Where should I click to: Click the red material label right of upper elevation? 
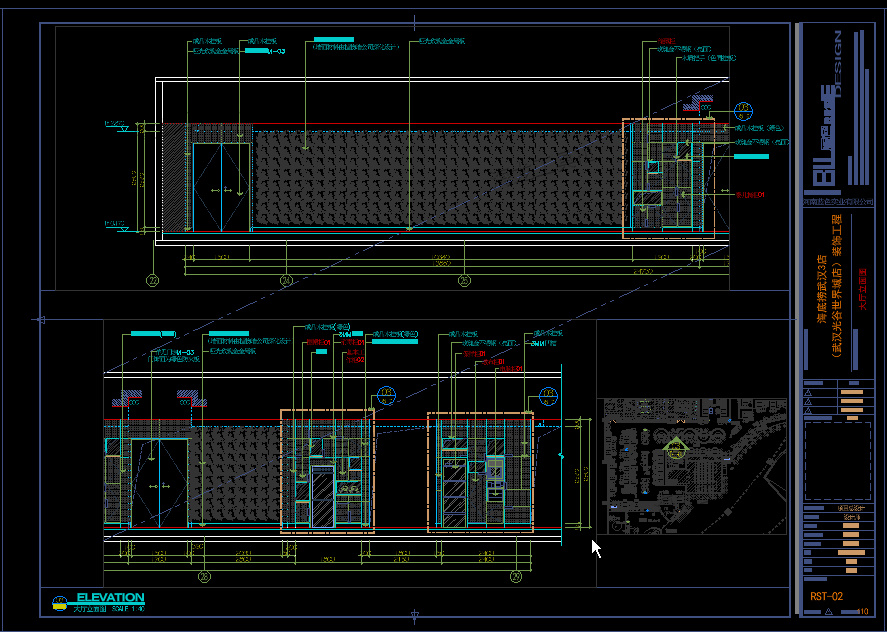click(750, 195)
